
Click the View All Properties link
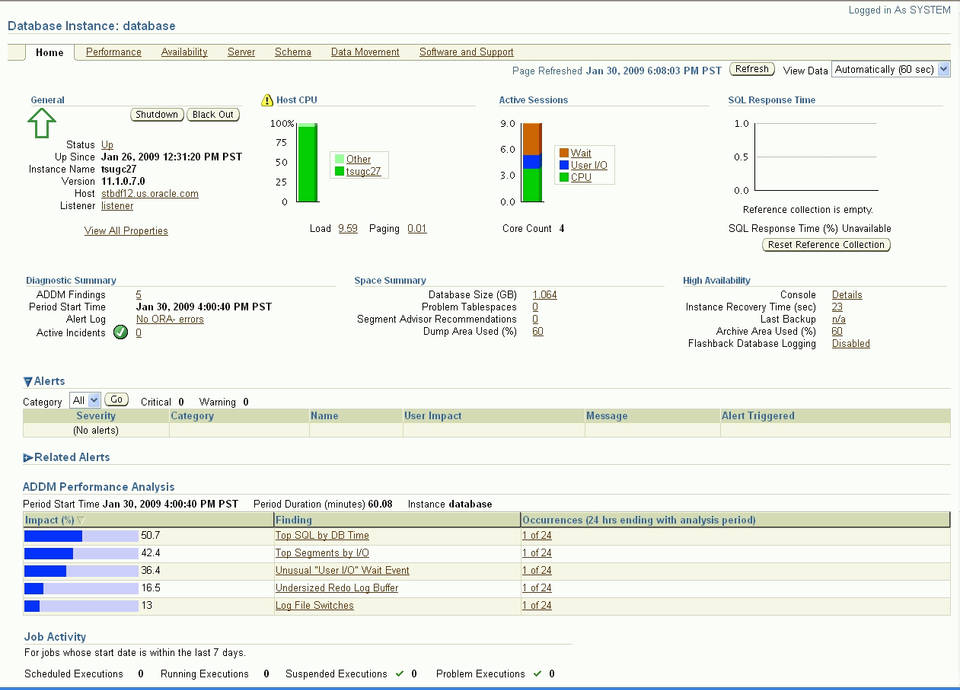[125, 230]
